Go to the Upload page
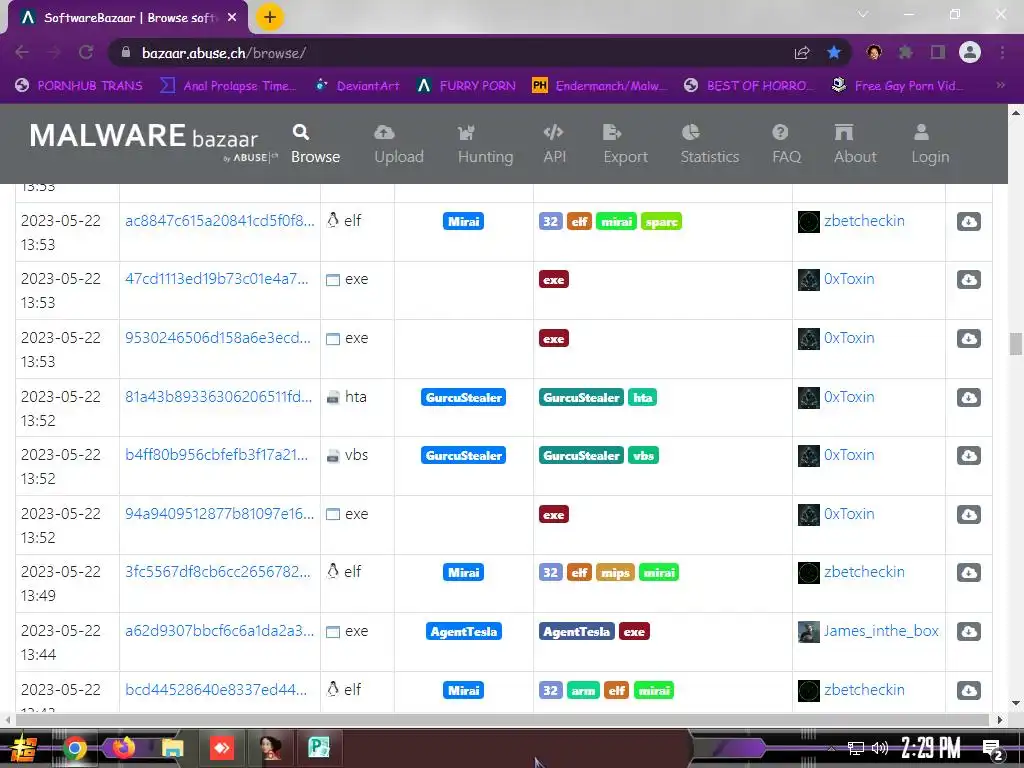This screenshot has height=768, width=1024. pos(398,144)
